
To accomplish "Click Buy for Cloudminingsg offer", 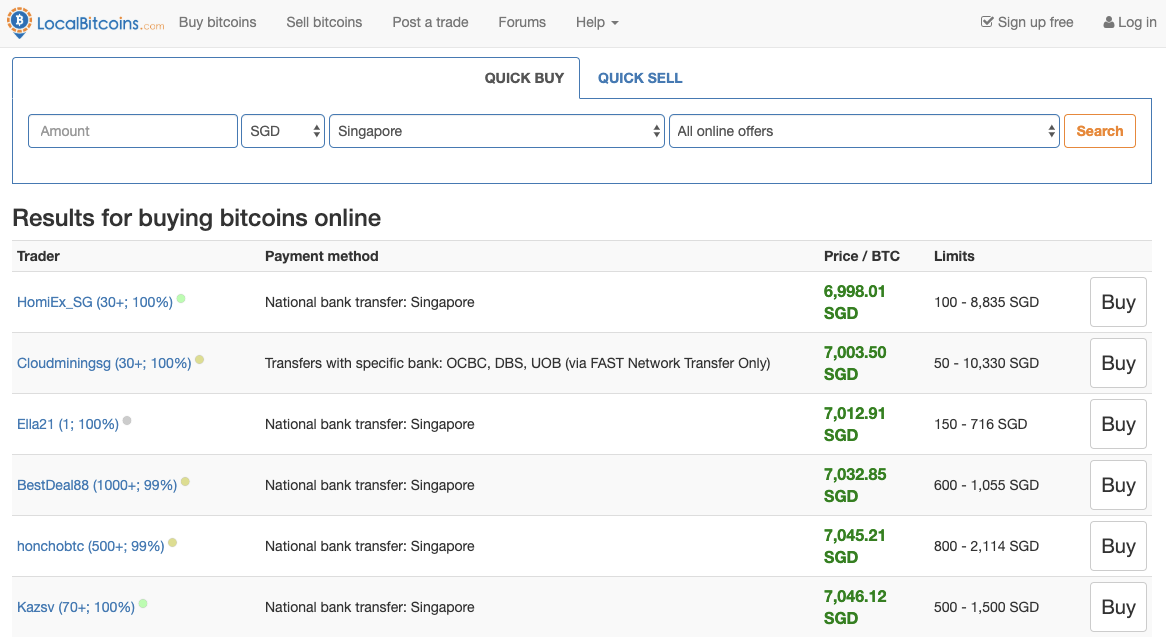I will [1118, 363].
